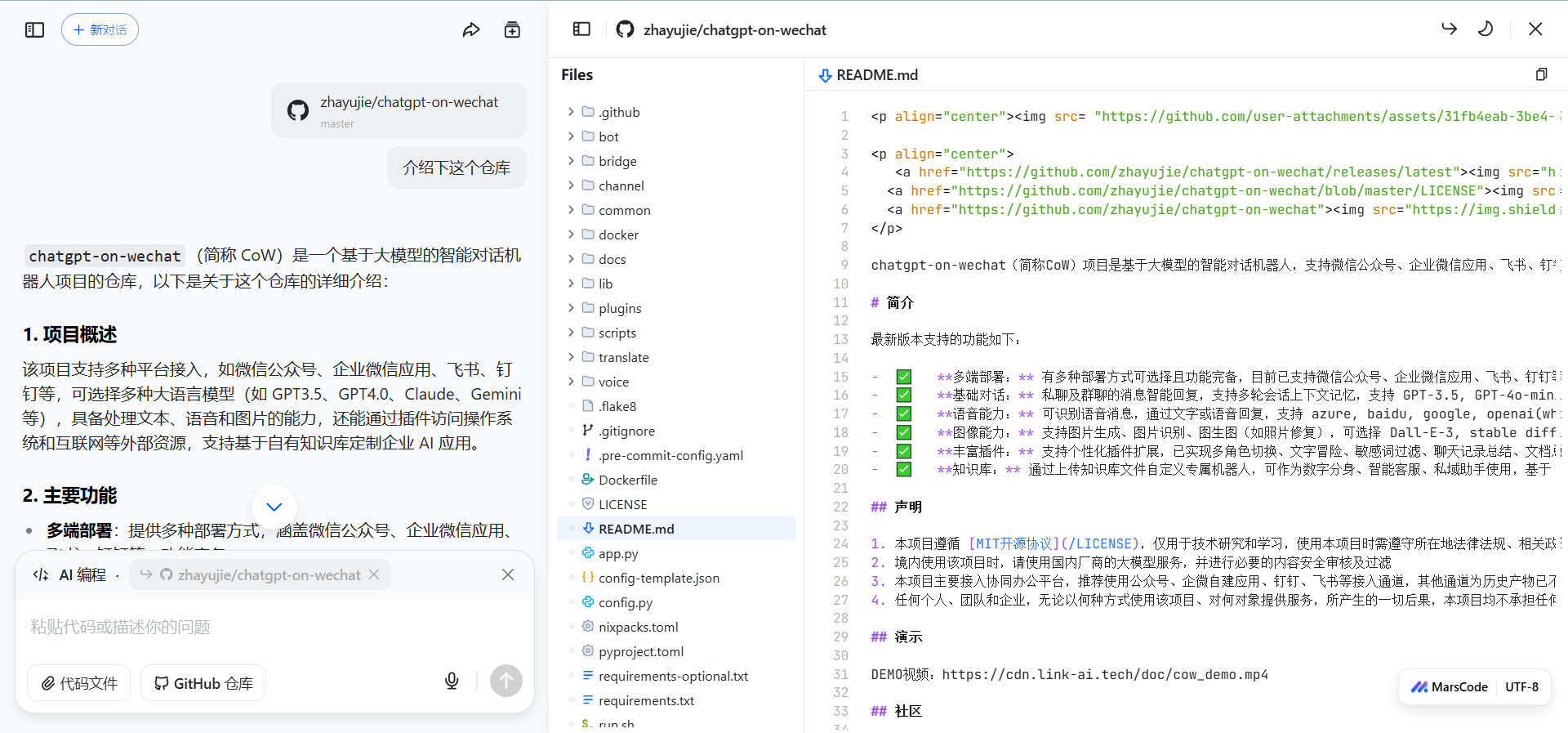Start voice input with microphone icon
The height and width of the screenshot is (733, 1568).
tap(452, 681)
